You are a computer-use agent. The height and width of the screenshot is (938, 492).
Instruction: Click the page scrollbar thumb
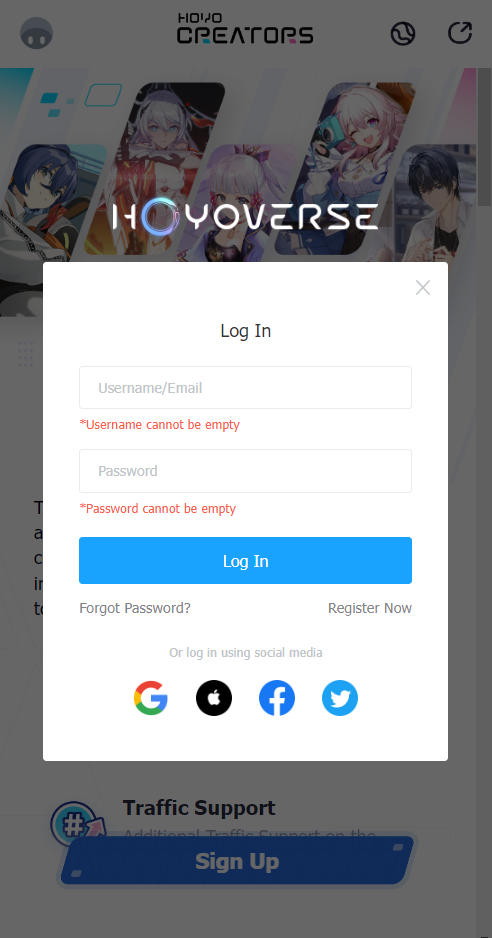(x=484, y=138)
